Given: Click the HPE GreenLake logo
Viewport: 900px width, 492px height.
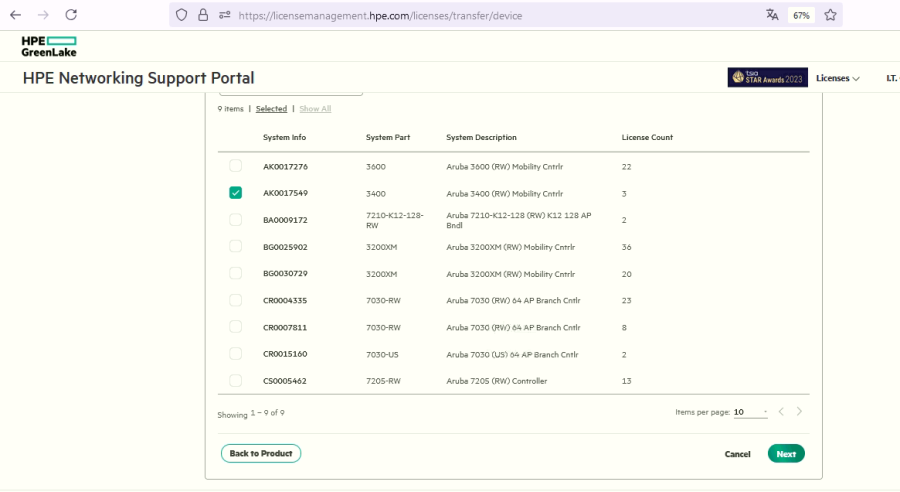Looking at the screenshot, I should (48, 46).
